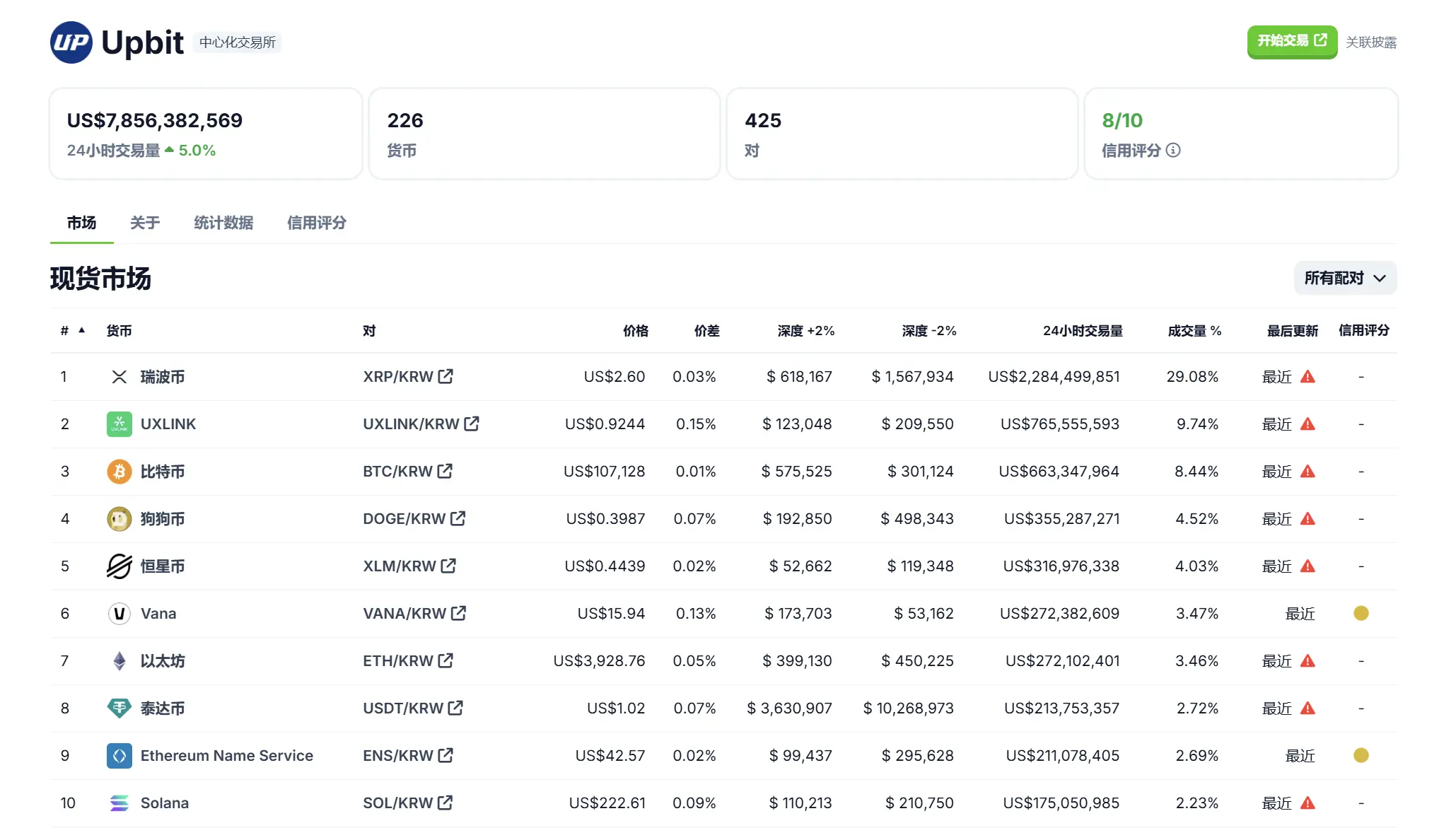Click the warning triangle in the XRP row
Image resolution: width=1456 pixels, height=828 pixels.
1310,376
